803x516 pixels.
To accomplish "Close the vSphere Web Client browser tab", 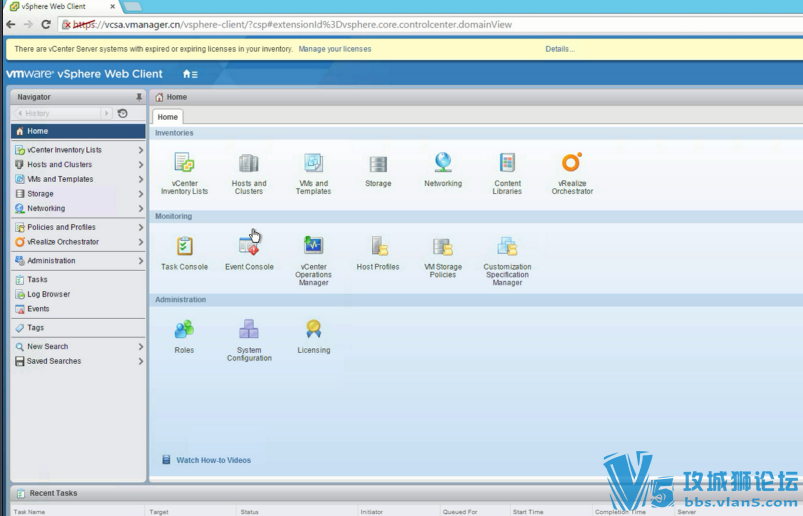I will click(x=113, y=7).
